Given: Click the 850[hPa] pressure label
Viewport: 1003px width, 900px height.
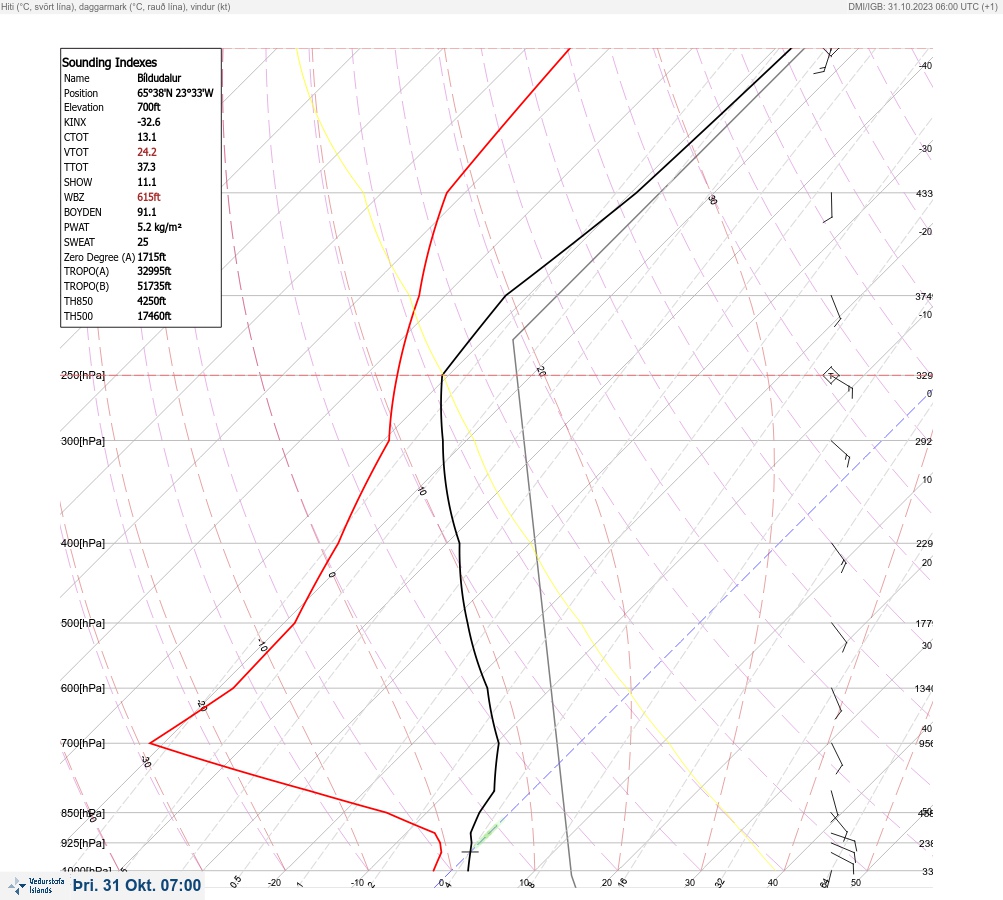Looking at the screenshot, I should tap(83, 814).
